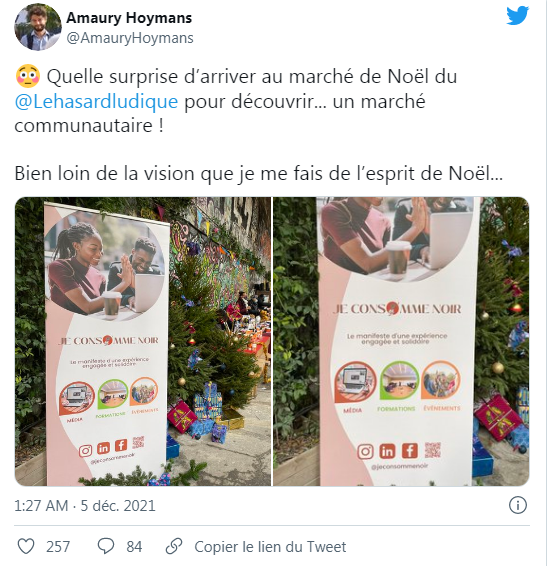
Task: Click Instagram icon on right banner photo
Action: (x=365, y=452)
